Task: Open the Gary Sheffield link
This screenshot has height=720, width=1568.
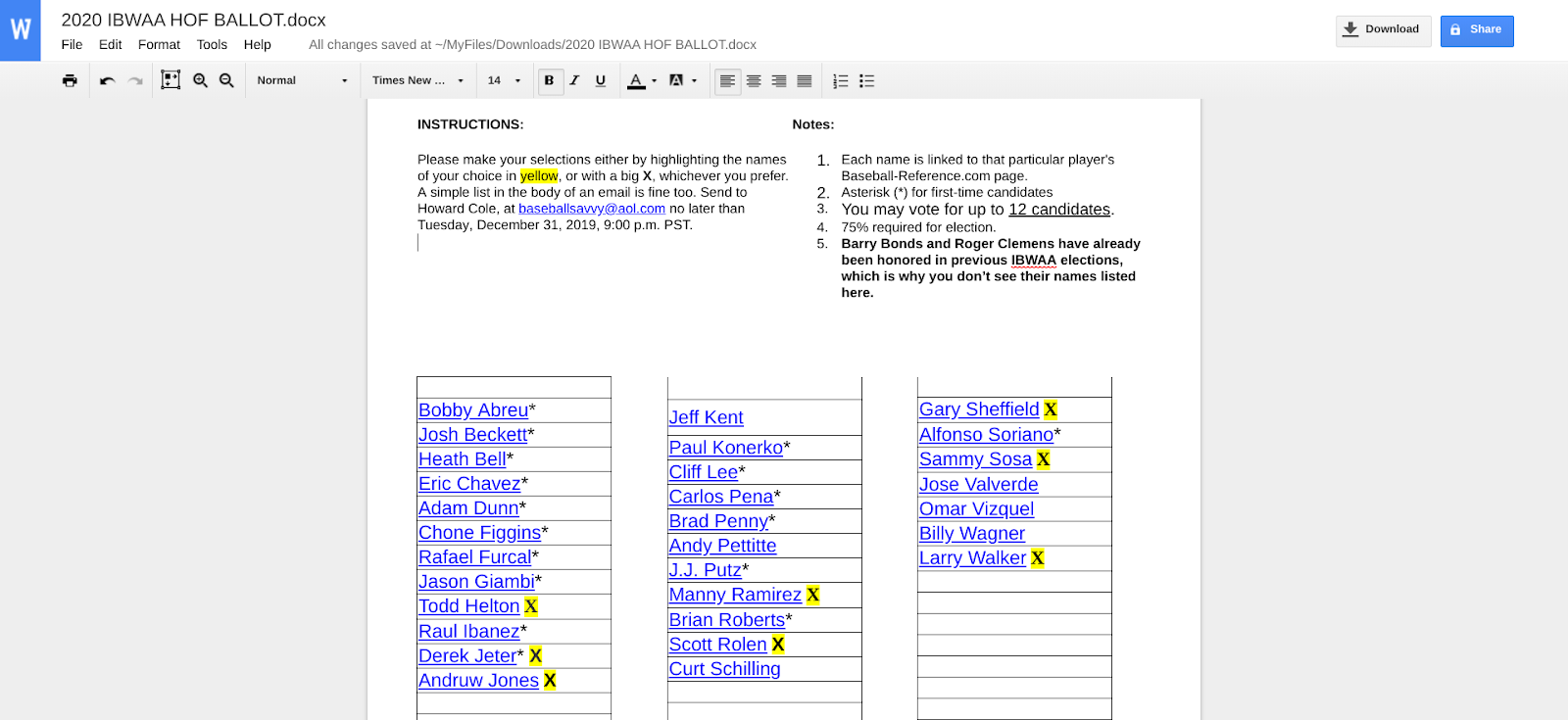Action: tap(979, 409)
